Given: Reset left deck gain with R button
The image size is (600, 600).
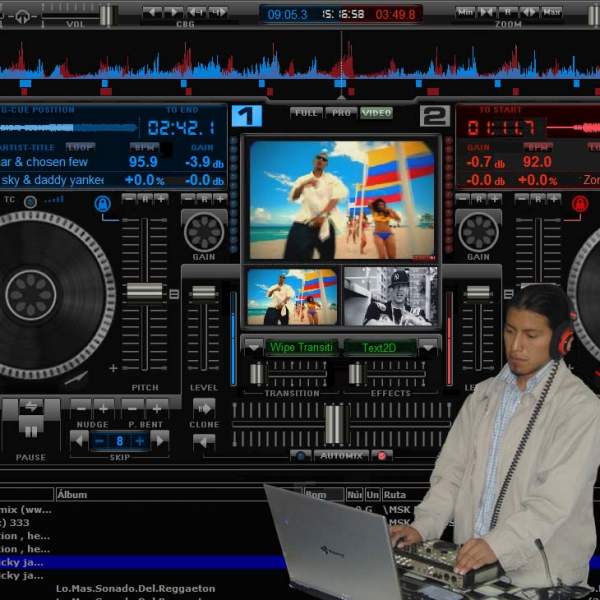Looking at the screenshot, I should (204, 199).
